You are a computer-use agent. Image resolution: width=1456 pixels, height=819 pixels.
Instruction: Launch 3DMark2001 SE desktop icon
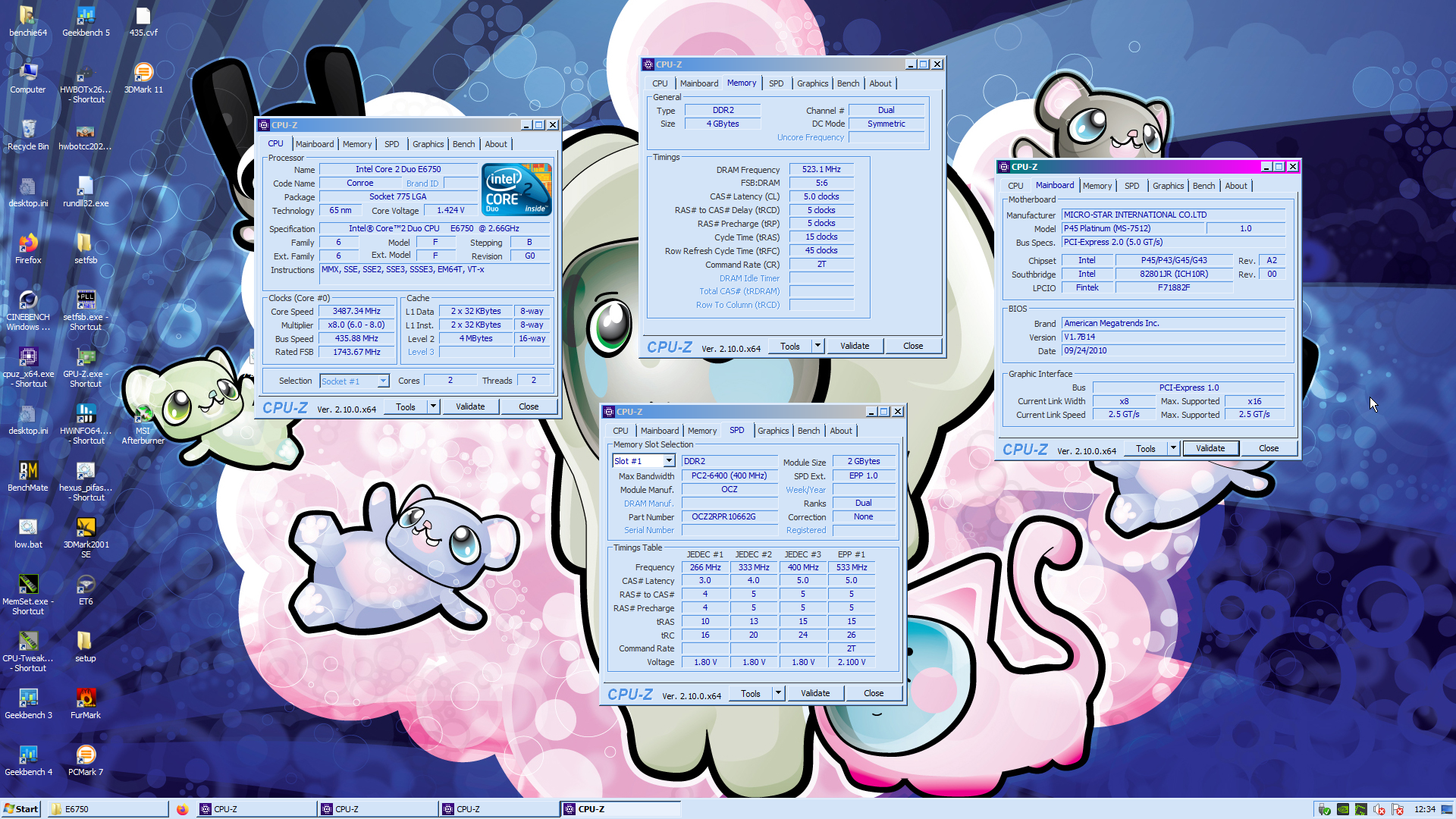[86, 538]
